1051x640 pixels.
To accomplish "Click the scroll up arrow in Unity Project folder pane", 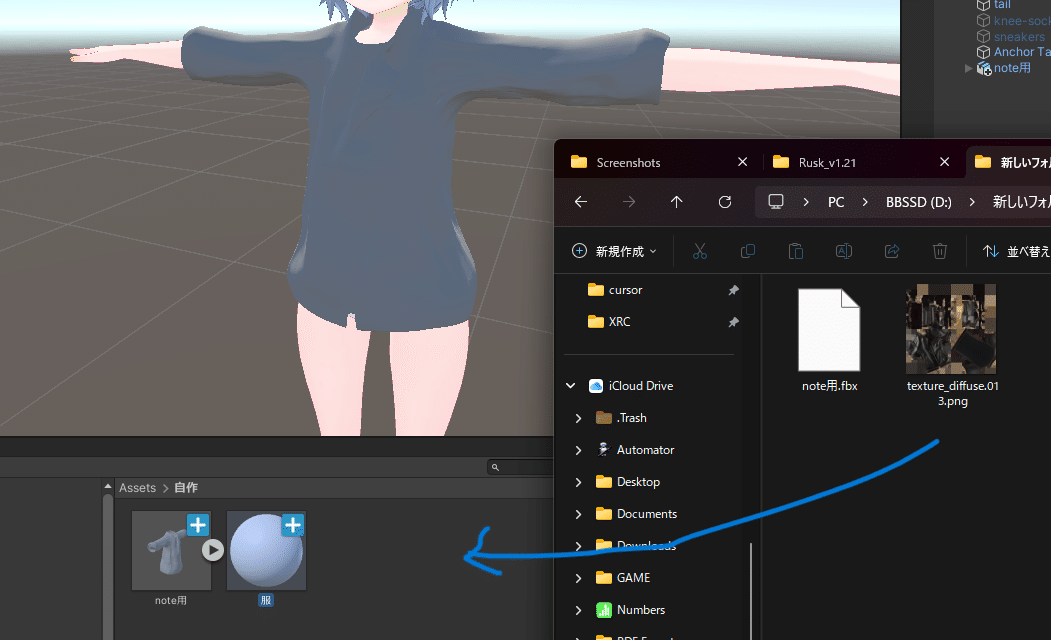I will [x=108, y=486].
